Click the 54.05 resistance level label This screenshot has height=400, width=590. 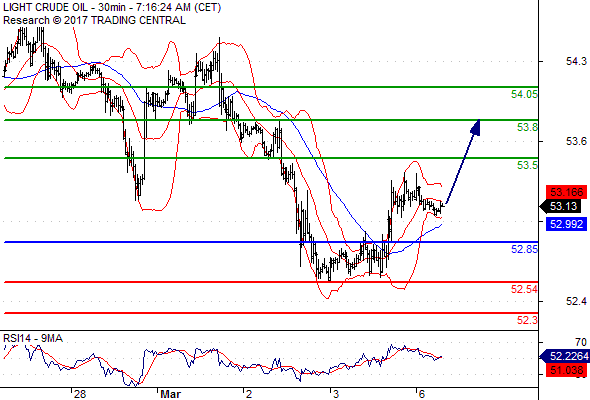pos(524,94)
